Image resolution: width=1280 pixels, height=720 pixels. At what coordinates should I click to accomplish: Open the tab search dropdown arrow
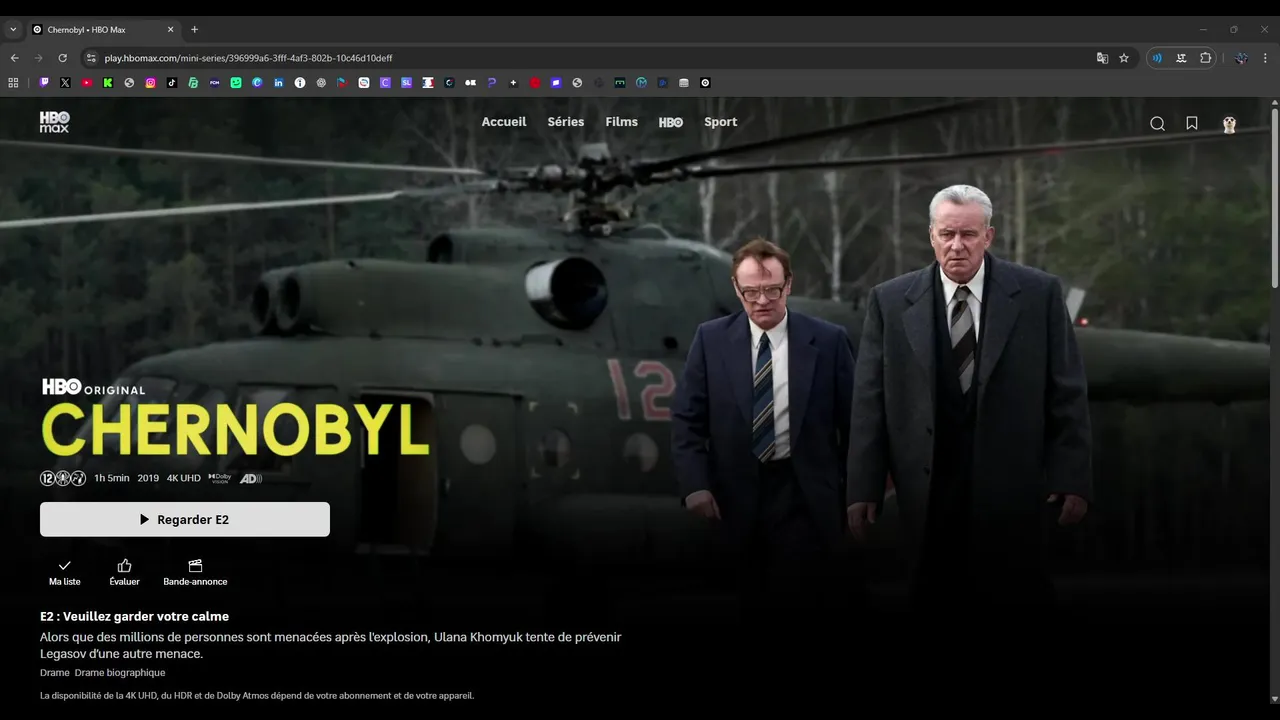[13, 30]
